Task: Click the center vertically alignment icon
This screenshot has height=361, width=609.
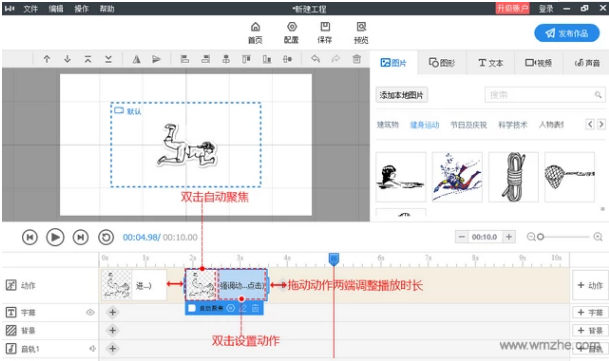Action: click(x=287, y=59)
